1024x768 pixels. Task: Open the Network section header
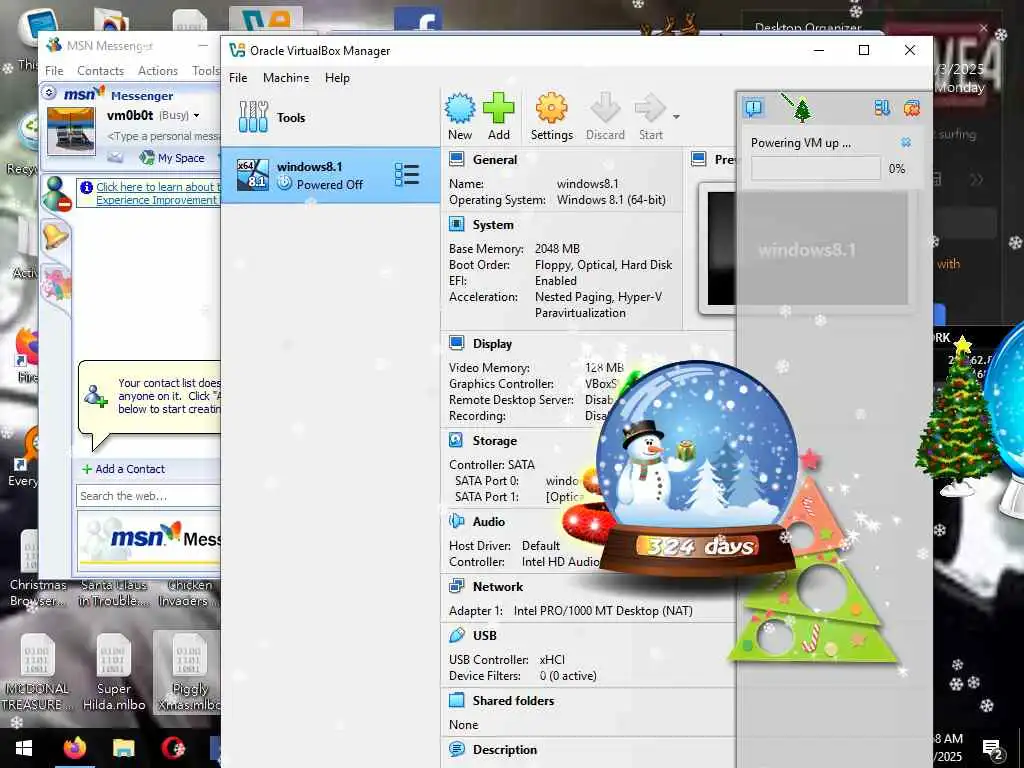pyautogui.click(x=498, y=586)
